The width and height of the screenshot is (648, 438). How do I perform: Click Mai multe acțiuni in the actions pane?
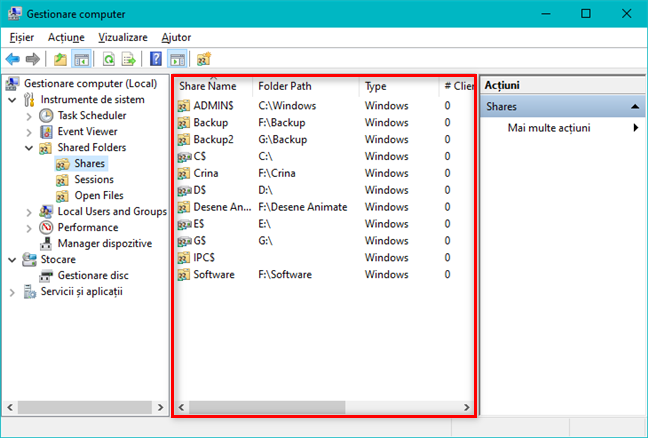click(x=549, y=128)
